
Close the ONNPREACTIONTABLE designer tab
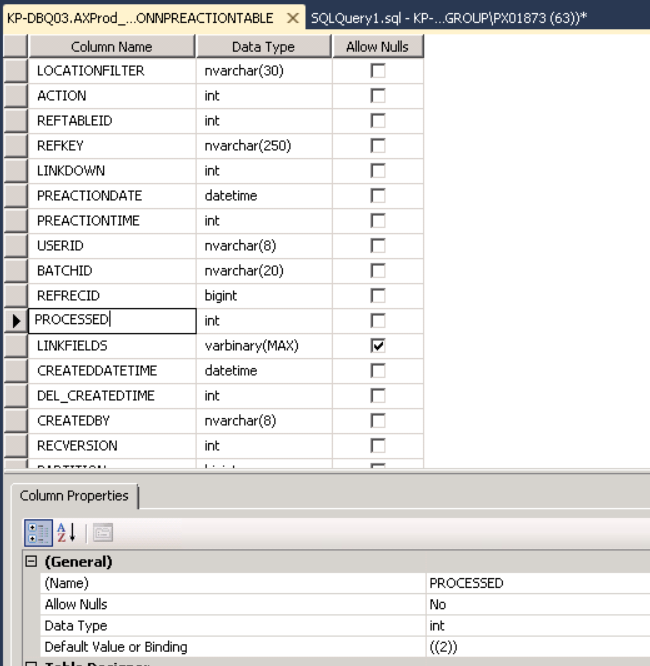[x=293, y=19]
